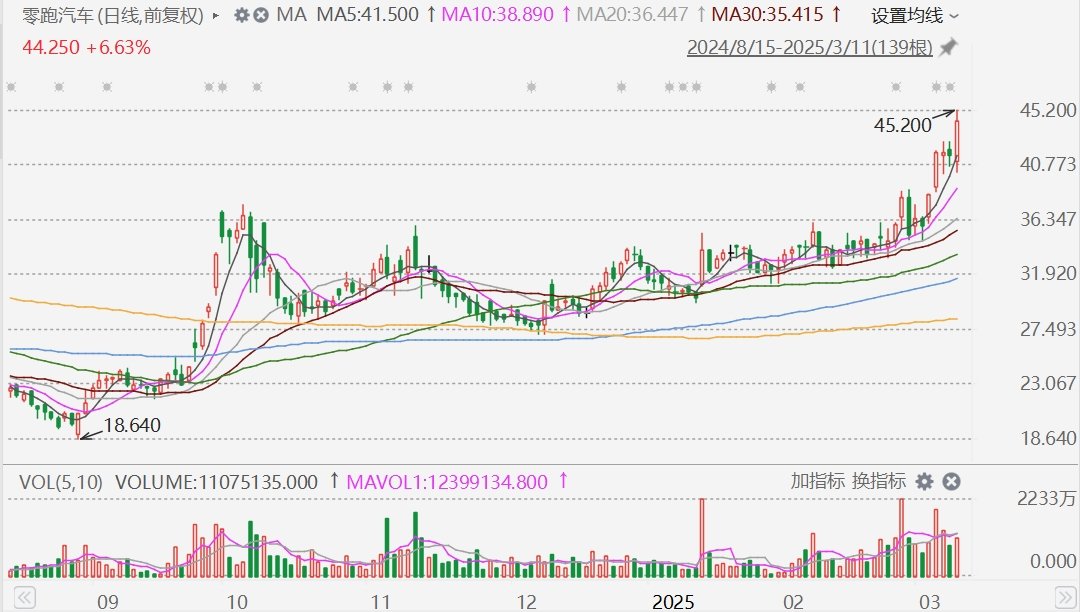Click the pin icon beside date range
The height and width of the screenshot is (612, 1080).
click(948, 48)
